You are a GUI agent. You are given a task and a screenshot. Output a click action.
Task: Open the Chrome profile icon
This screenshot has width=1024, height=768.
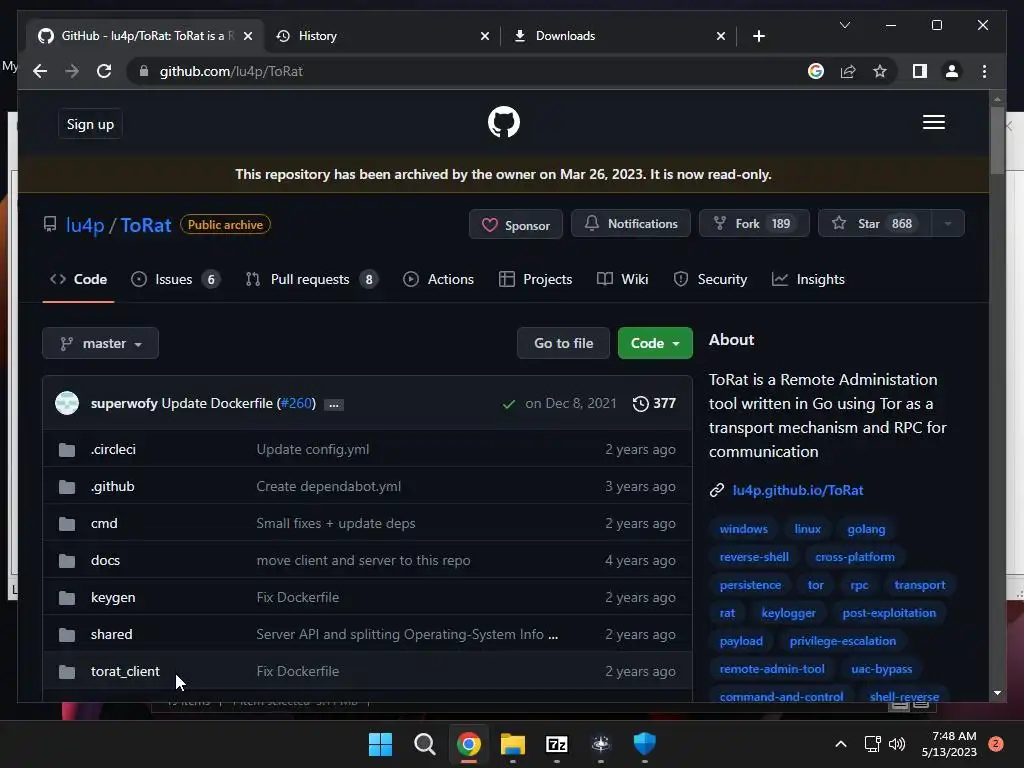click(x=952, y=71)
